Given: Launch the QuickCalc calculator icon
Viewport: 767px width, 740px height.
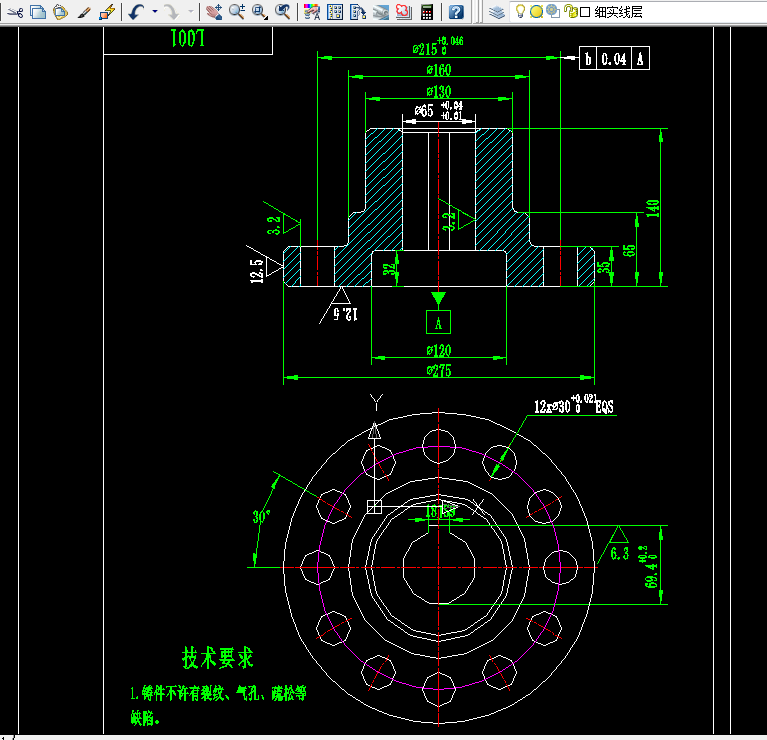Looking at the screenshot, I should click(427, 12).
